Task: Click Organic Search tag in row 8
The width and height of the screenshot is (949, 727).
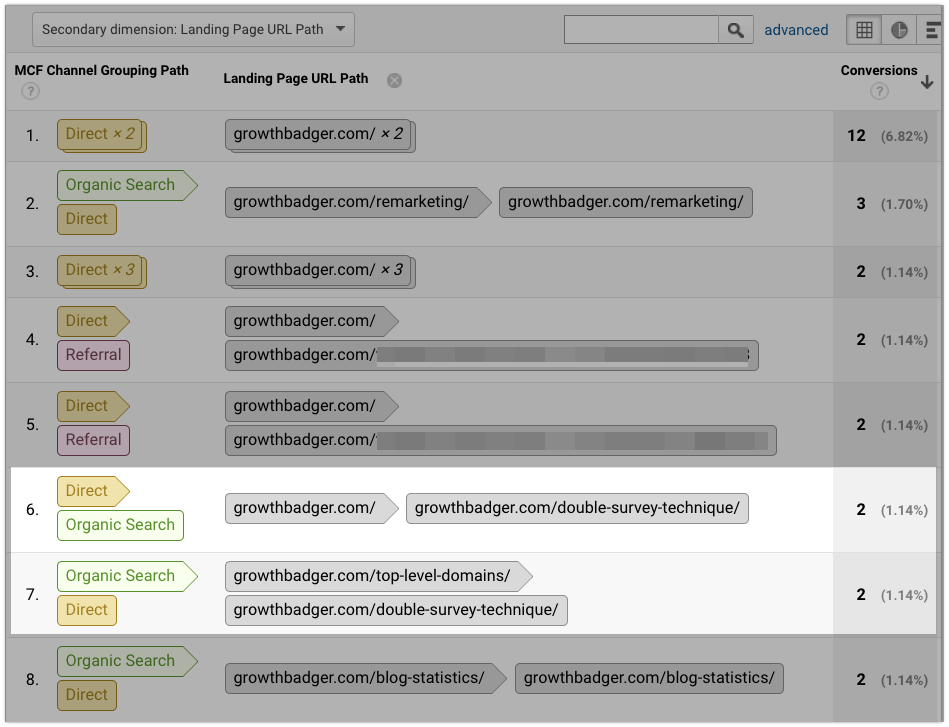Action: click(x=127, y=661)
